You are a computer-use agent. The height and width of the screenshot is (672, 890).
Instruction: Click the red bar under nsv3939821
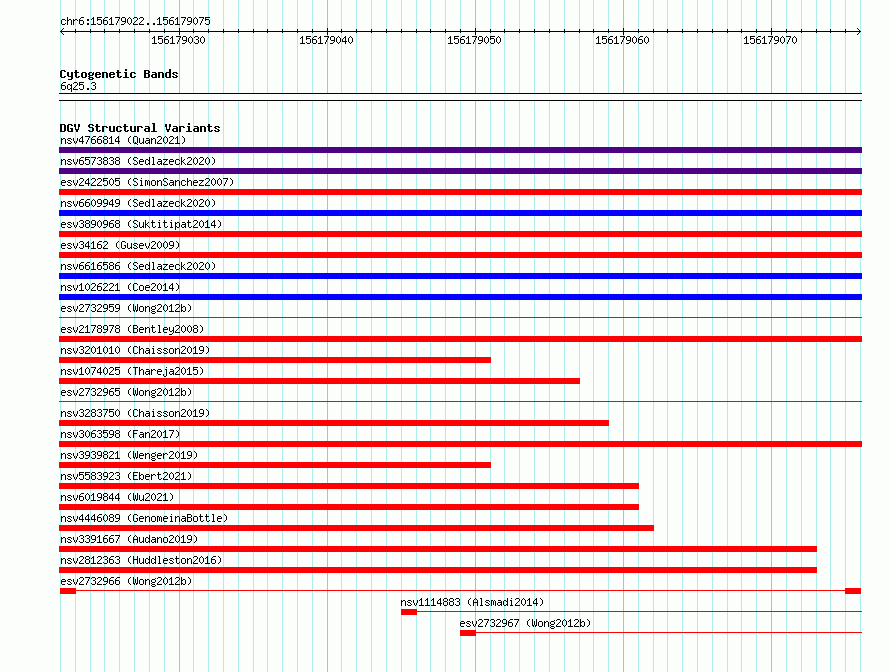click(275, 465)
